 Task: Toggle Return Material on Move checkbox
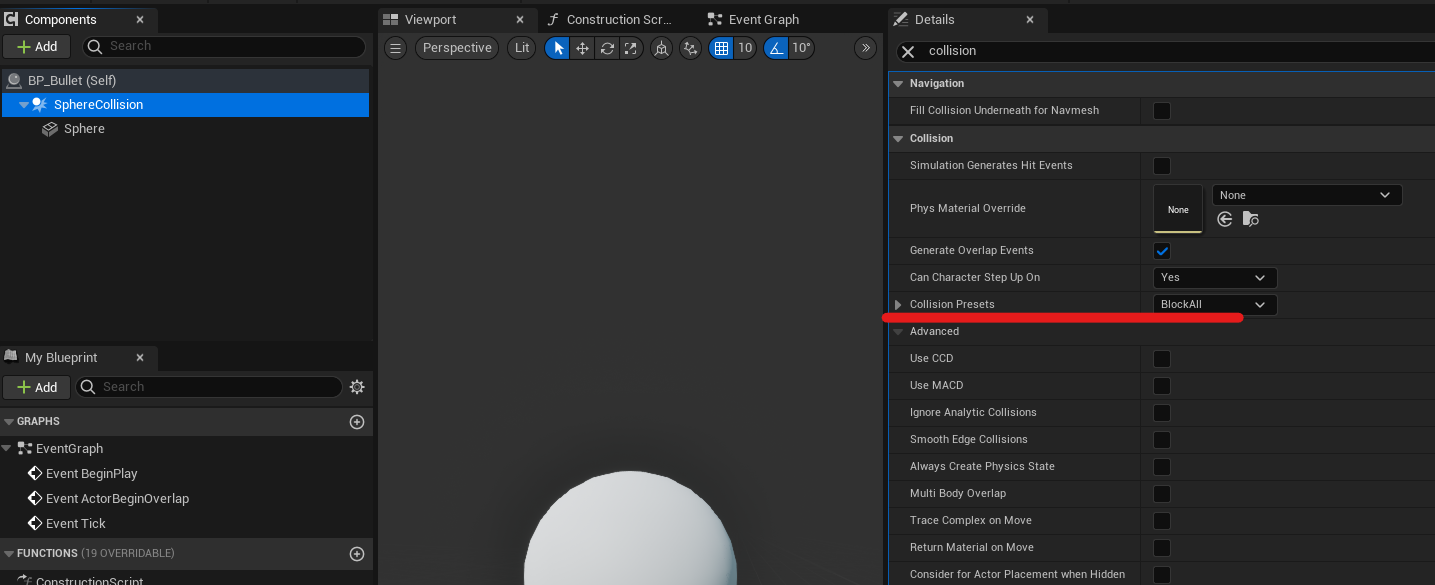[x=1162, y=548]
